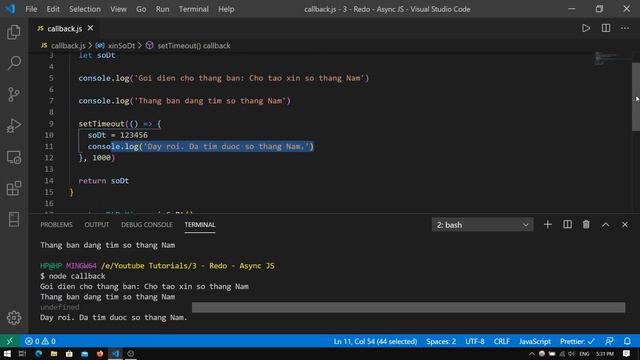The height and width of the screenshot is (360, 640).
Task: Open Microsoft Edge from taskbar
Action: (x=38, y=353)
